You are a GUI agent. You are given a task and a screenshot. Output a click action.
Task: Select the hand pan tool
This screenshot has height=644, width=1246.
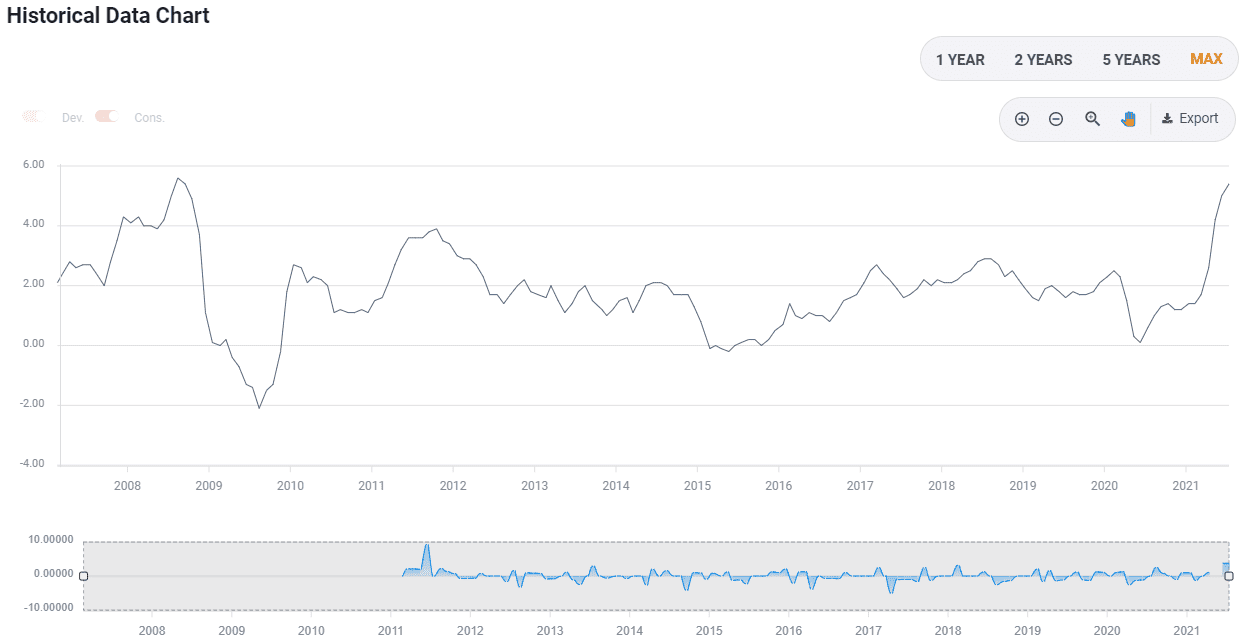pyautogui.click(x=1128, y=119)
